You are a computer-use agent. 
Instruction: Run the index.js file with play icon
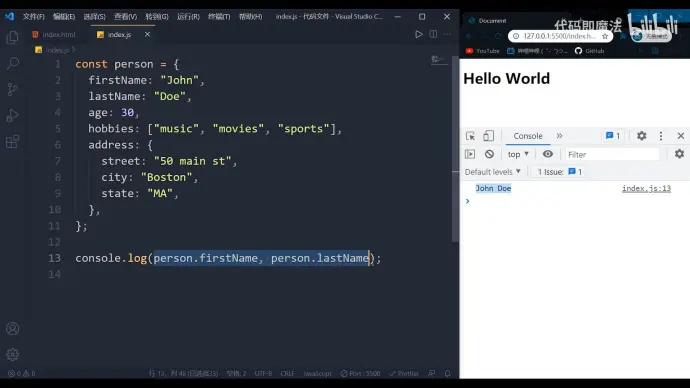click(418, 34)
